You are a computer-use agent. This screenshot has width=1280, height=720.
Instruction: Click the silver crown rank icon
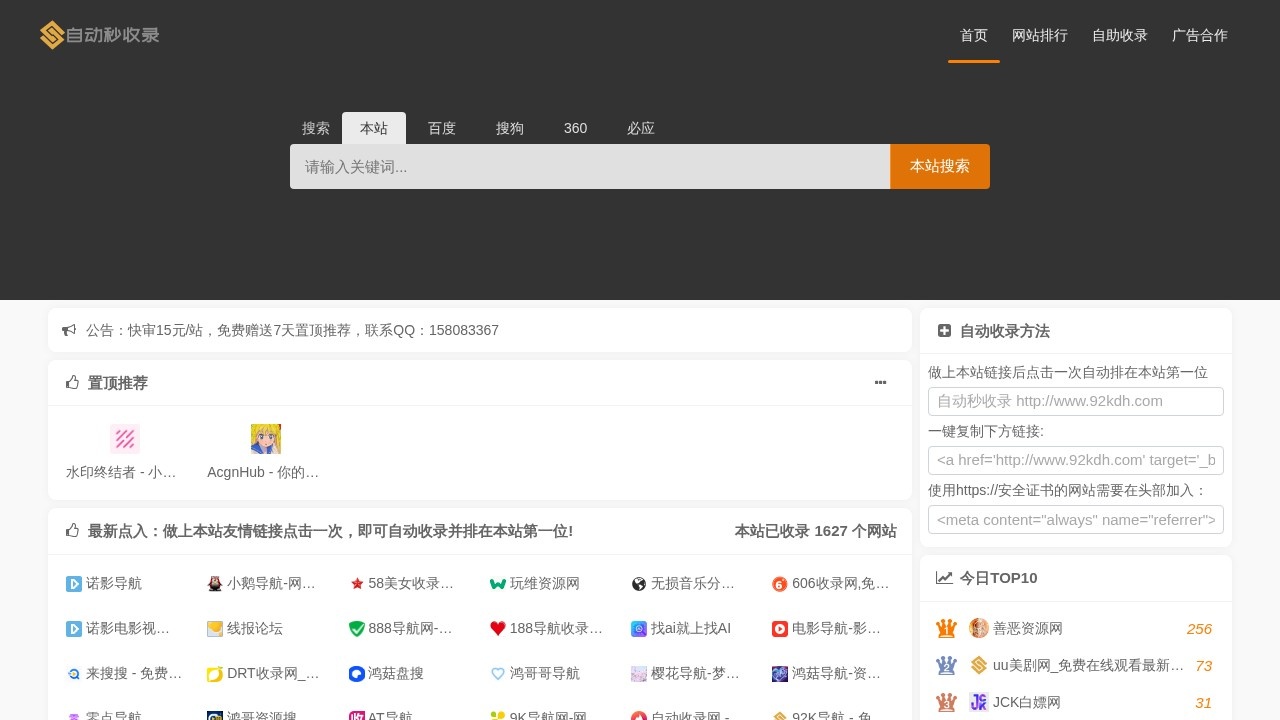946,665
